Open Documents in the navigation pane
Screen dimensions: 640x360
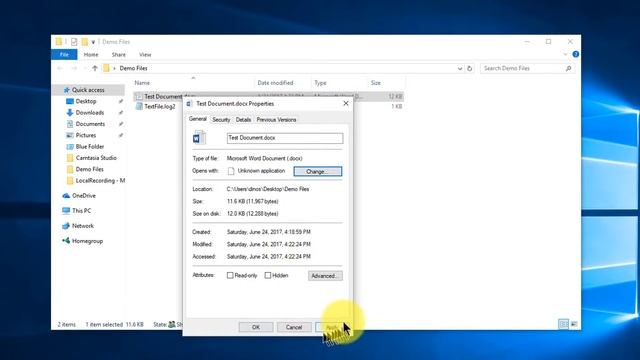pos(90,124)
